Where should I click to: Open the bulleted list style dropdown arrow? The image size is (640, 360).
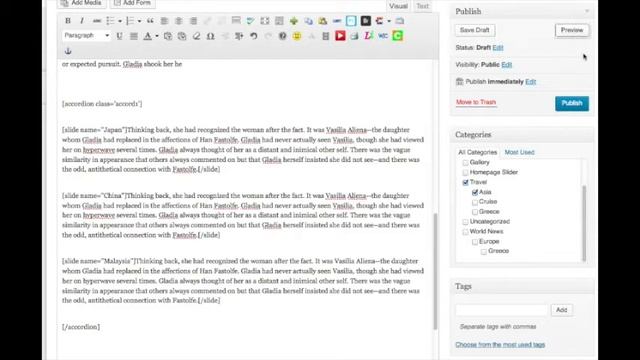(x=120, y=21)
